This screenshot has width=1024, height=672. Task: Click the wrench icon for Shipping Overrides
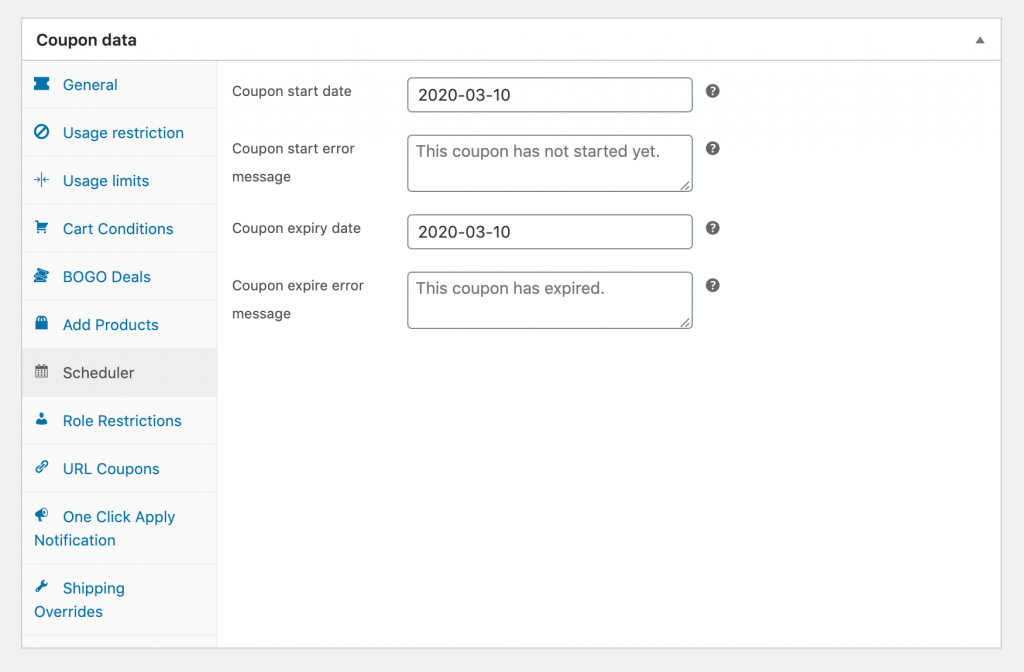(41, 587)
